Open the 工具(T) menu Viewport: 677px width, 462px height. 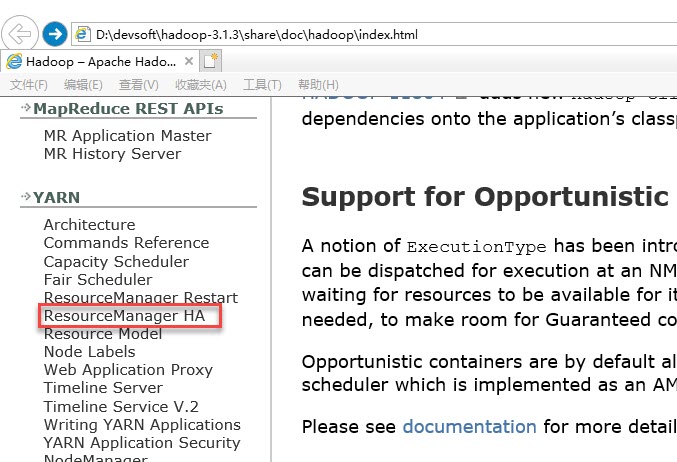tap(262, 85)
